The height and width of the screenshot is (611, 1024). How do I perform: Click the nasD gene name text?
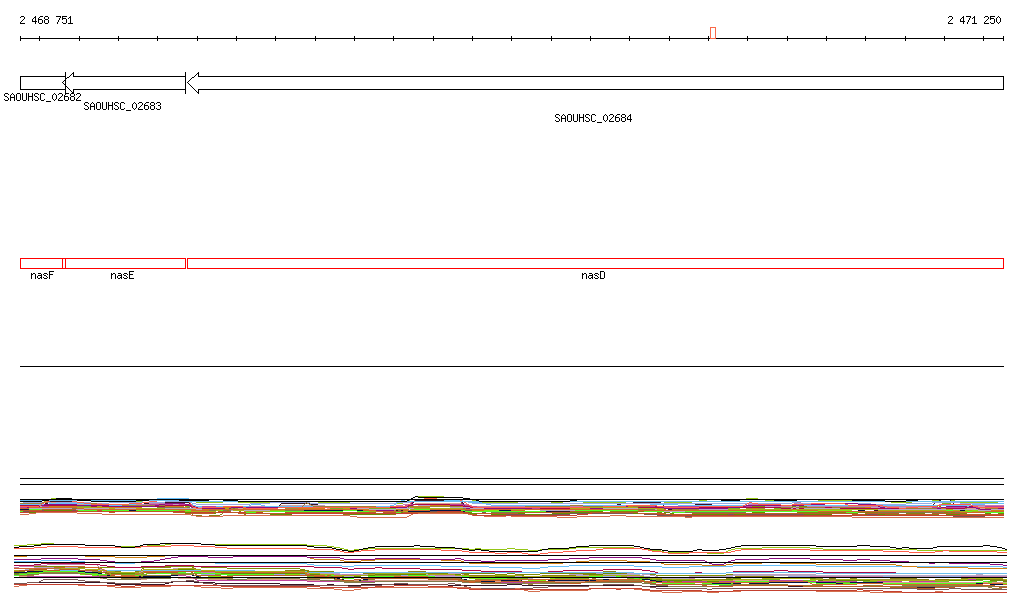pyautogui.click(x=593, y=275)
